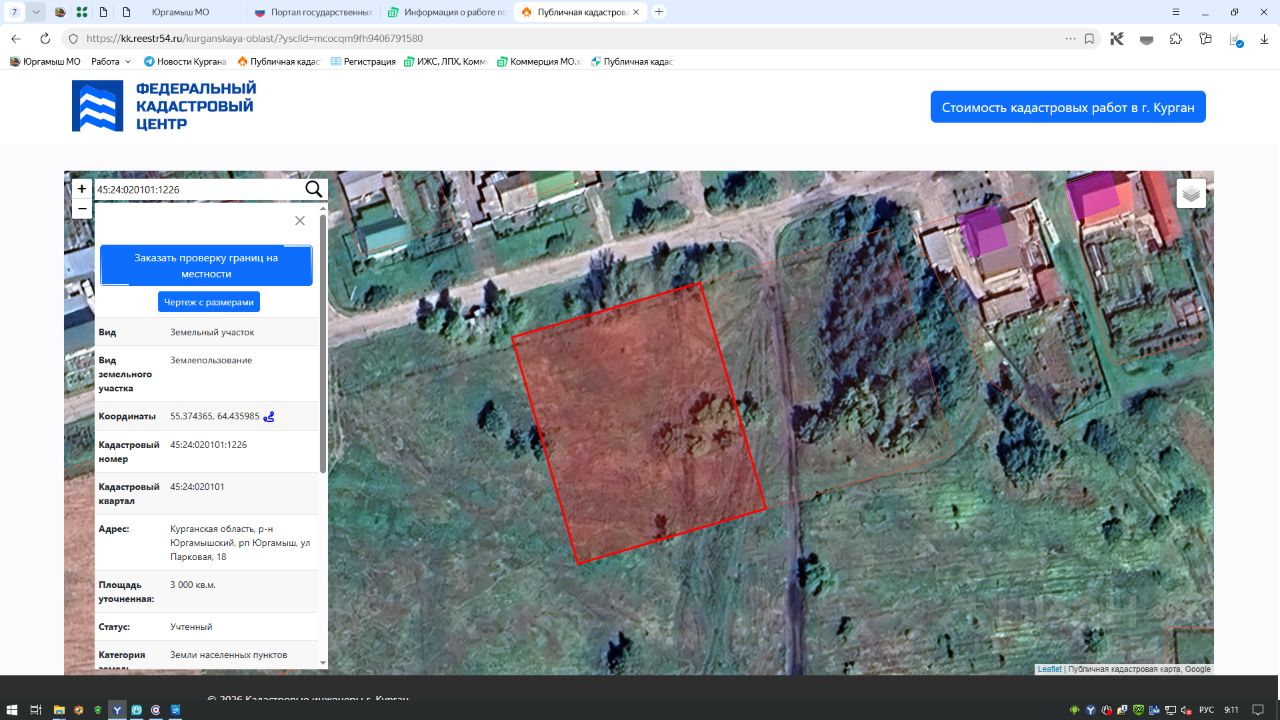This screenshot has height=720, width=1280.
Task: Click the route icon next to coordinates
Action: point(269,416)
